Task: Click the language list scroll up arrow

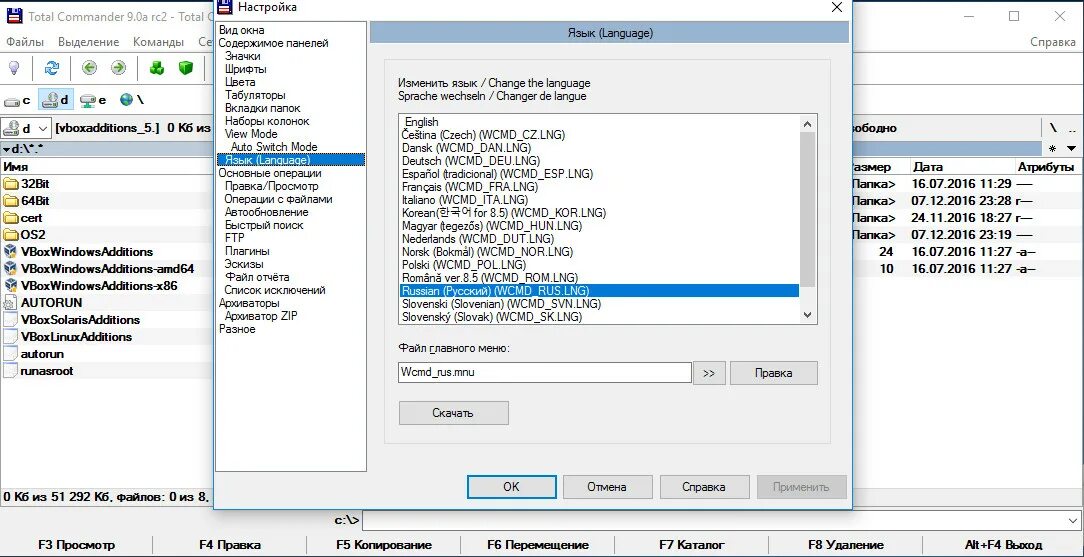Action: [x=807, y=123]
